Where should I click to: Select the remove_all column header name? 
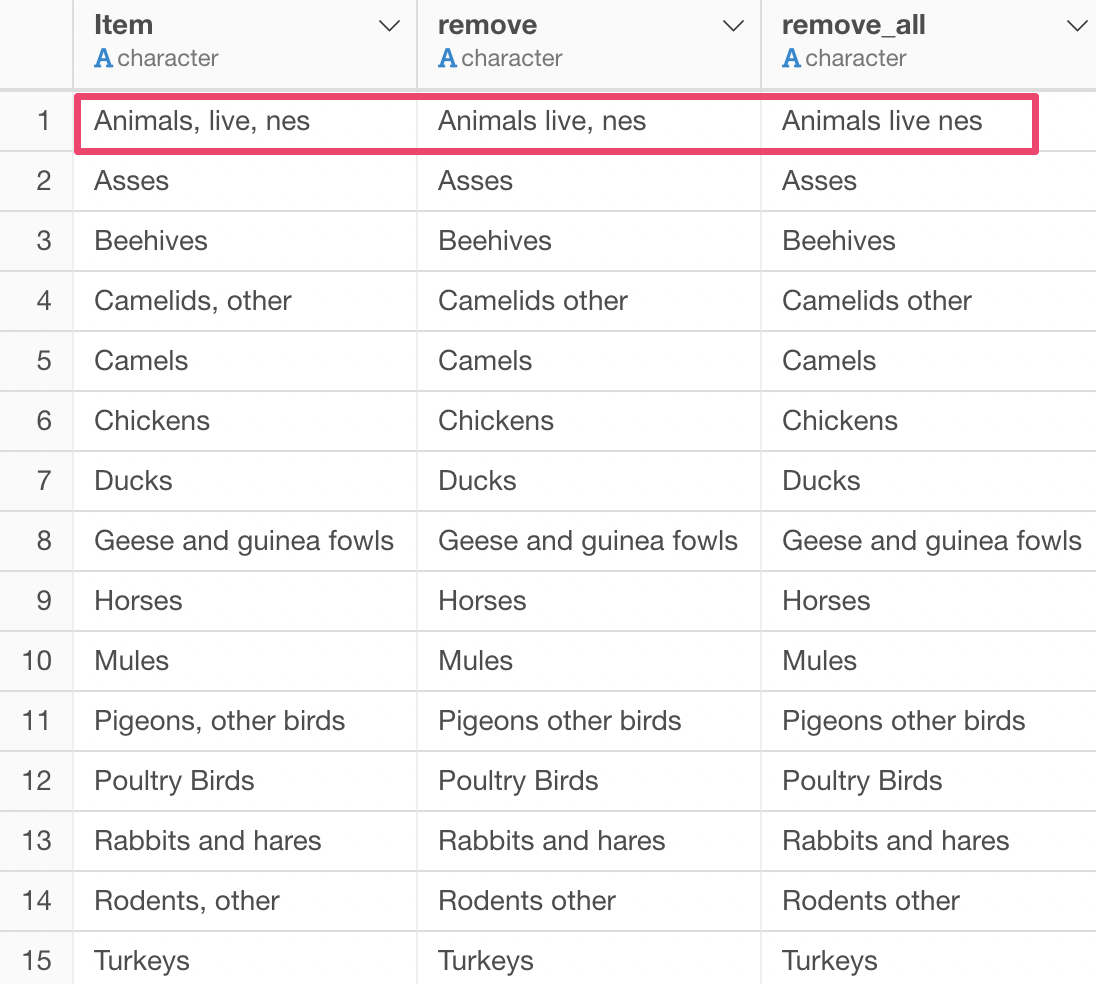coord(853,25)
